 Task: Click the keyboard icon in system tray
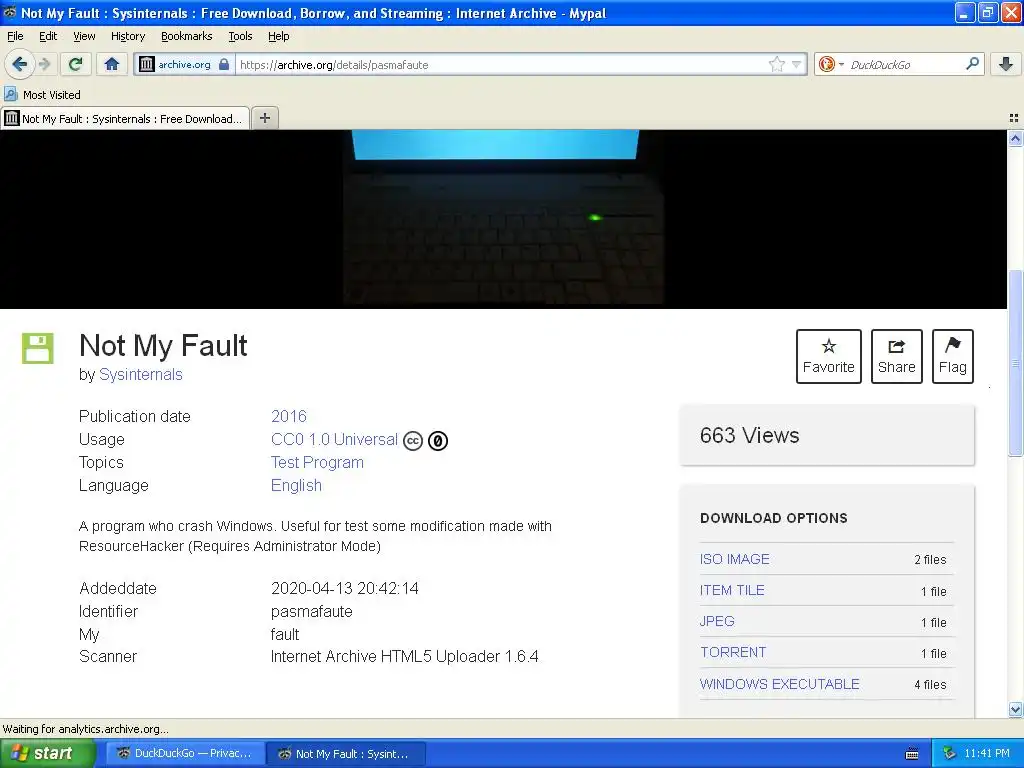[912, 754]
